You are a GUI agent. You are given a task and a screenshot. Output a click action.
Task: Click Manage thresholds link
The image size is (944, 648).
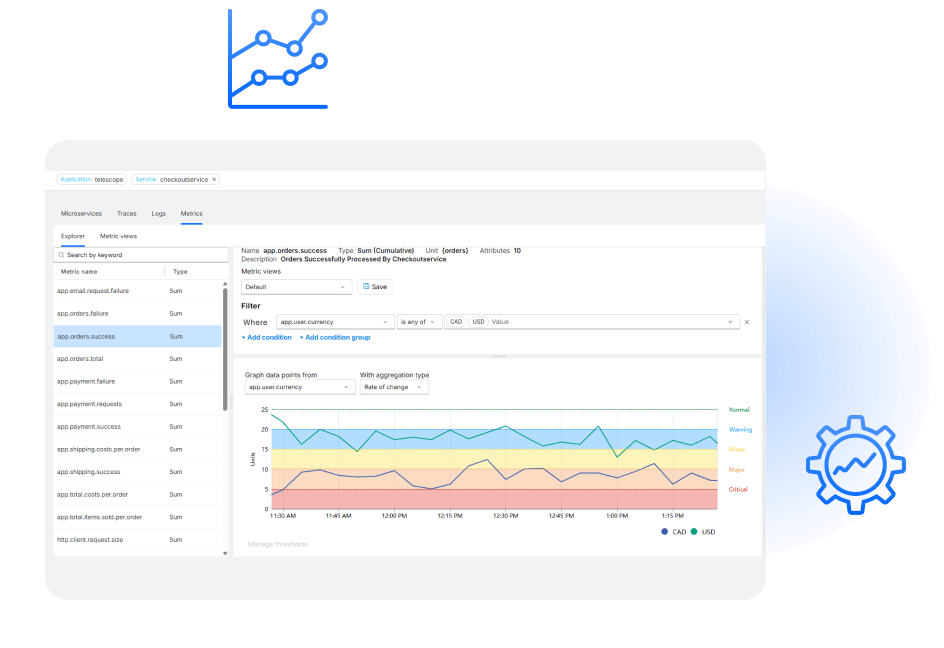278,544
